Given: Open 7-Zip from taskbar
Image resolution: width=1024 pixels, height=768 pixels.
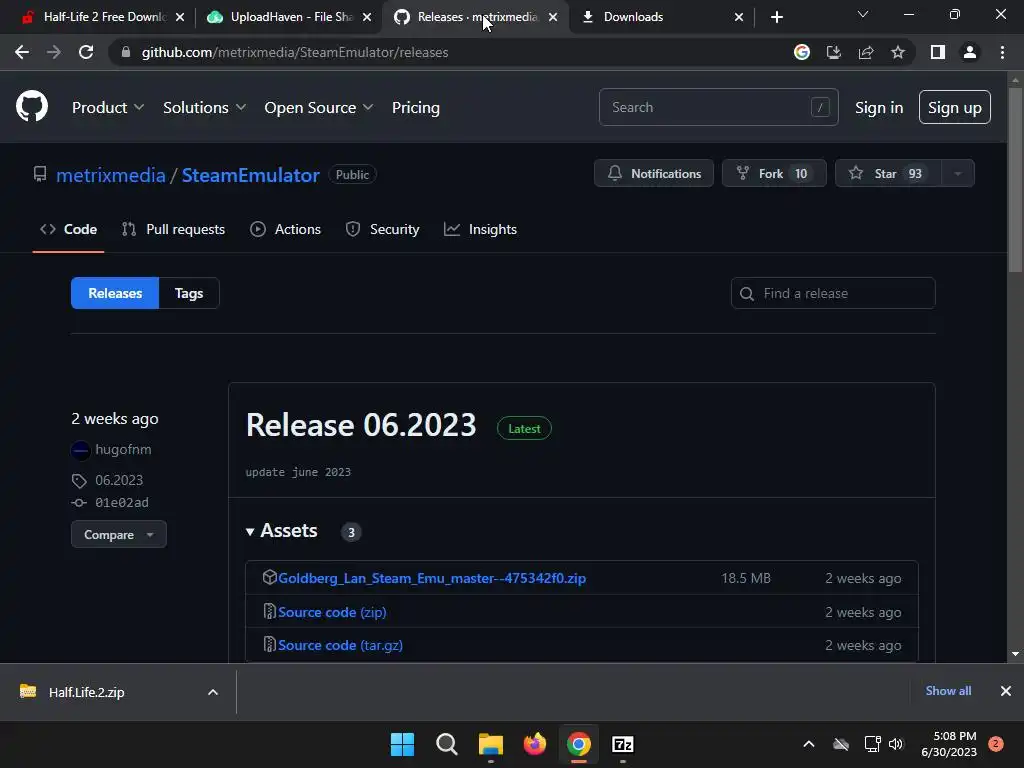Looking at the screenshot, I should click(x=623, y=744).
